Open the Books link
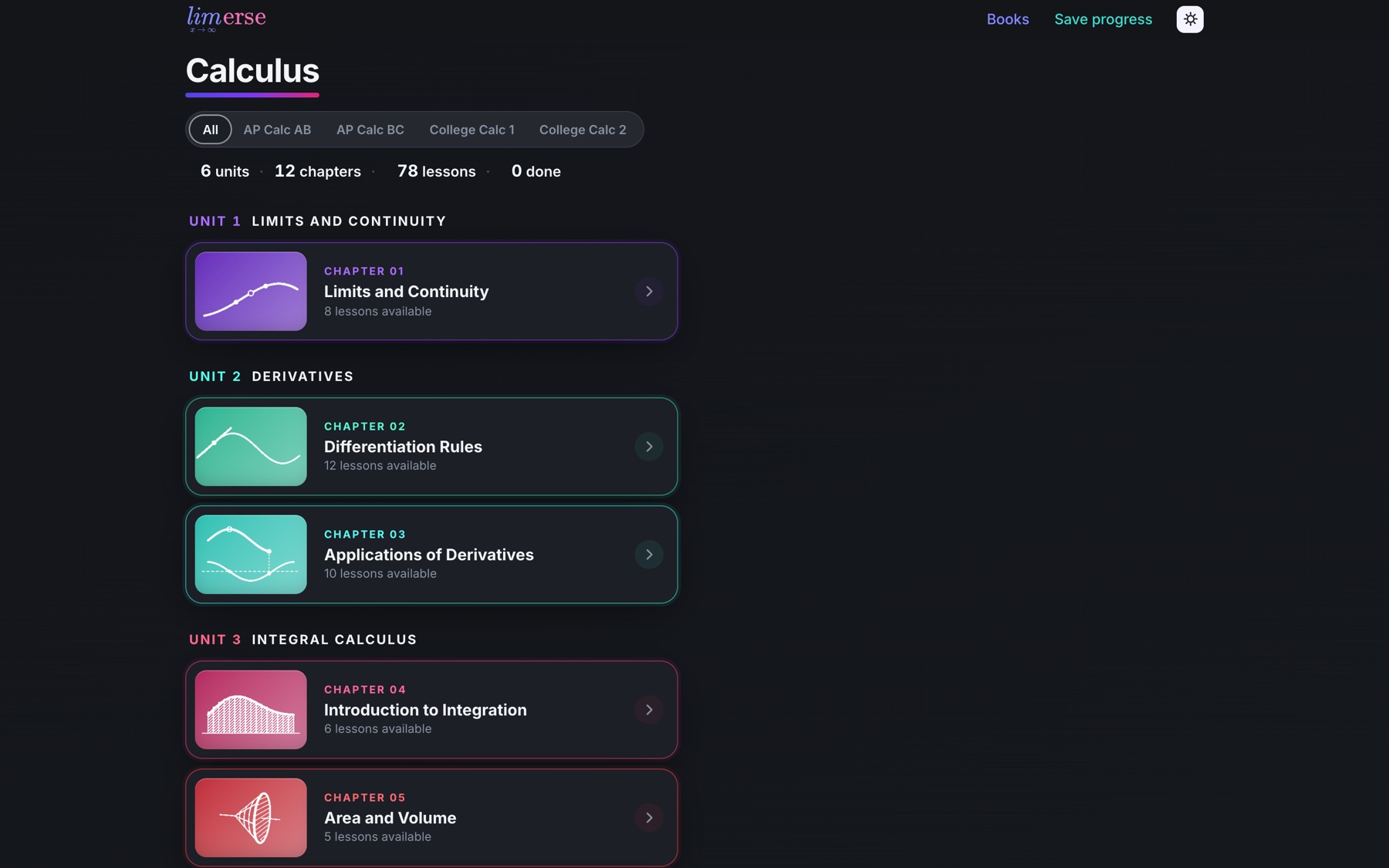Screen dimensions: 1389x868 [1007, 19]
